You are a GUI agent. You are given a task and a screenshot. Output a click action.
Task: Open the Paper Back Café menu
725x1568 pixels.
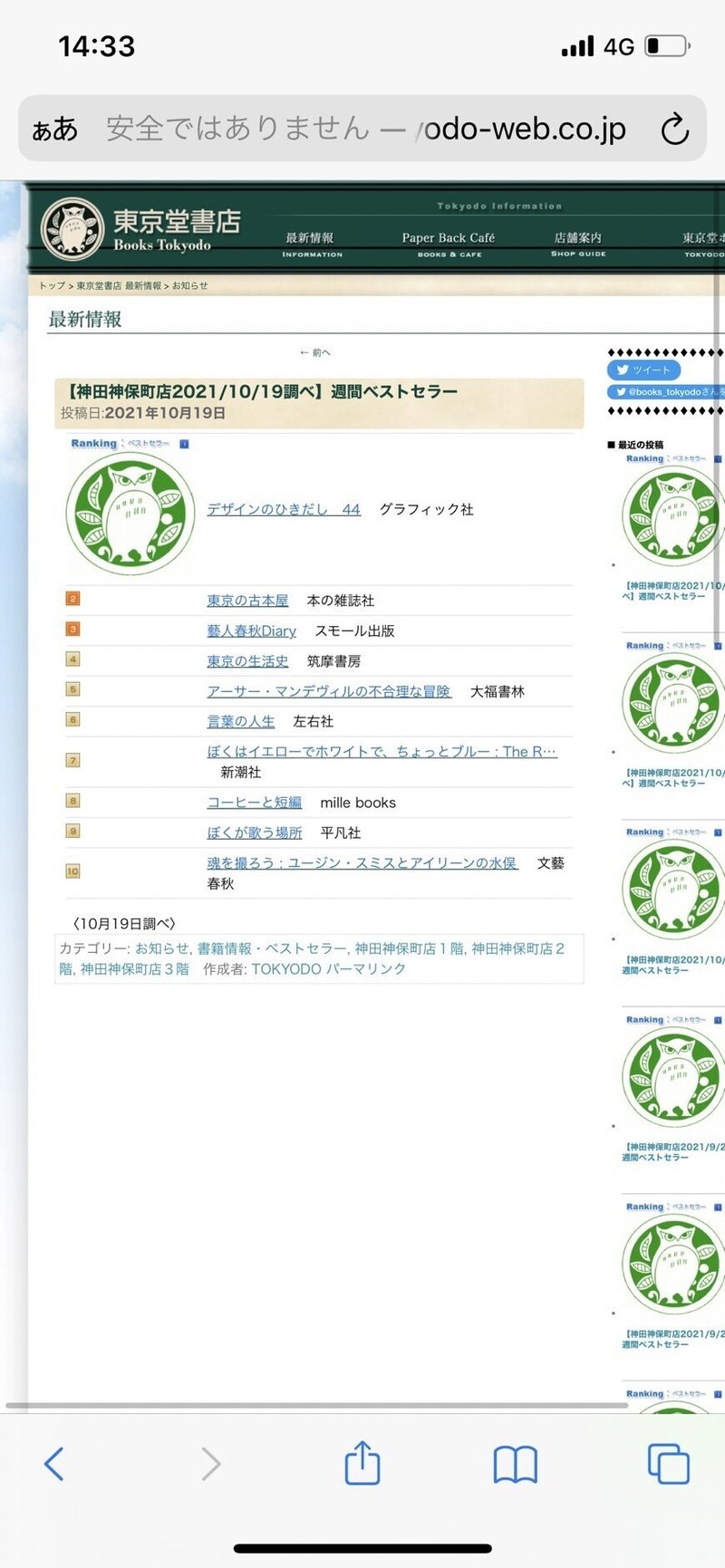click(449, 245)
